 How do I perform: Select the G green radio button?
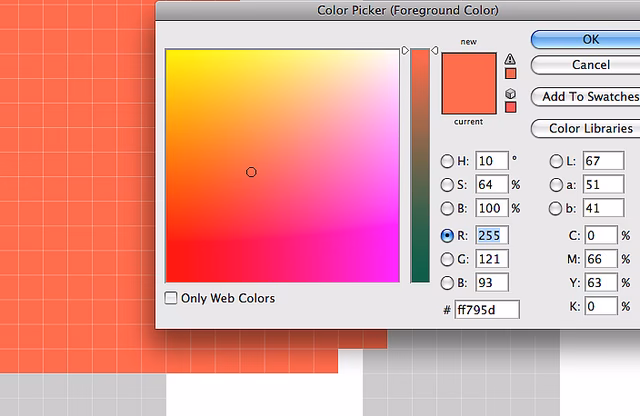point(447,259)
